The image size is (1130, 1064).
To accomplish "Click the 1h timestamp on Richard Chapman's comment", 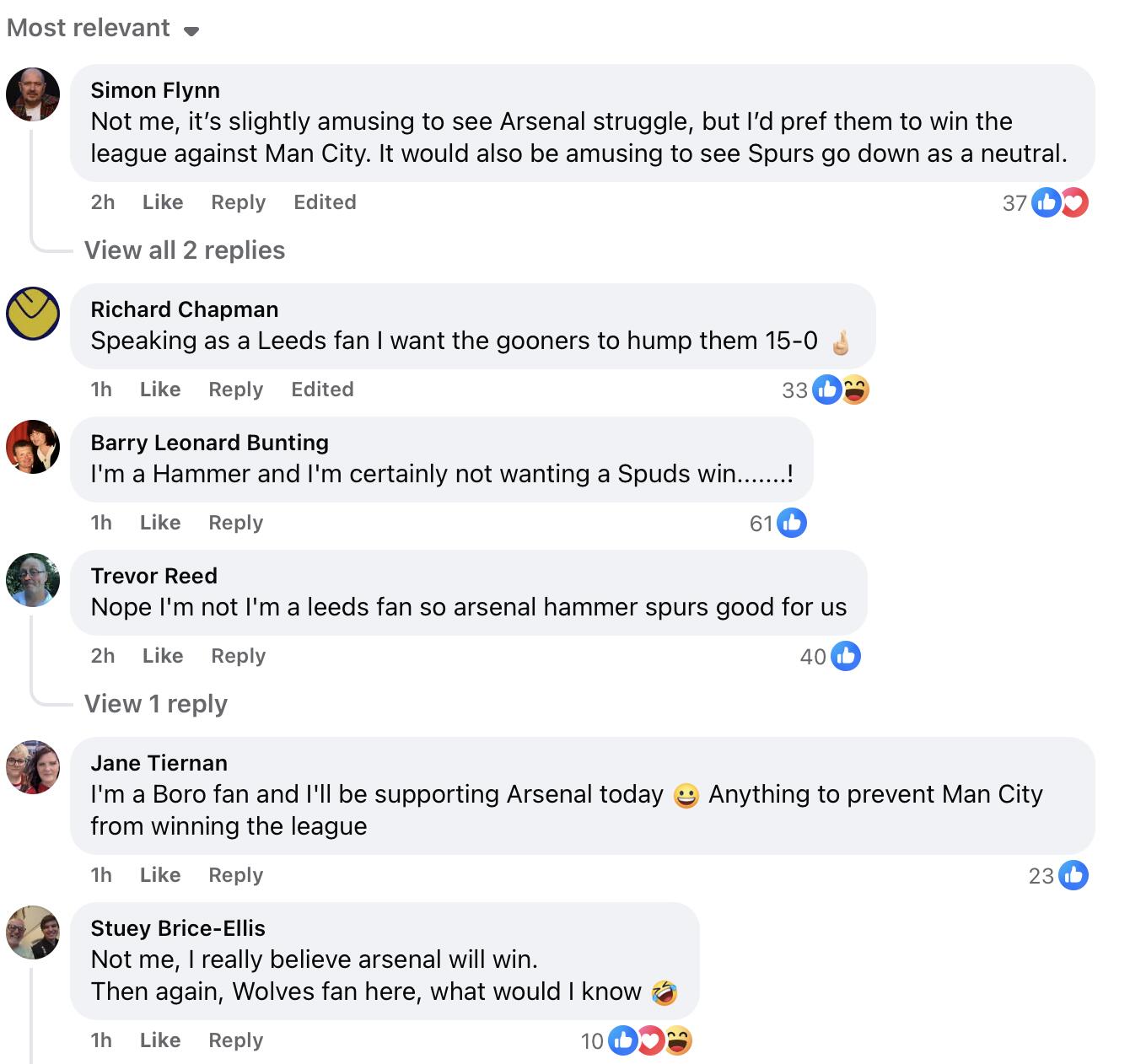I will tap(101, 390).
